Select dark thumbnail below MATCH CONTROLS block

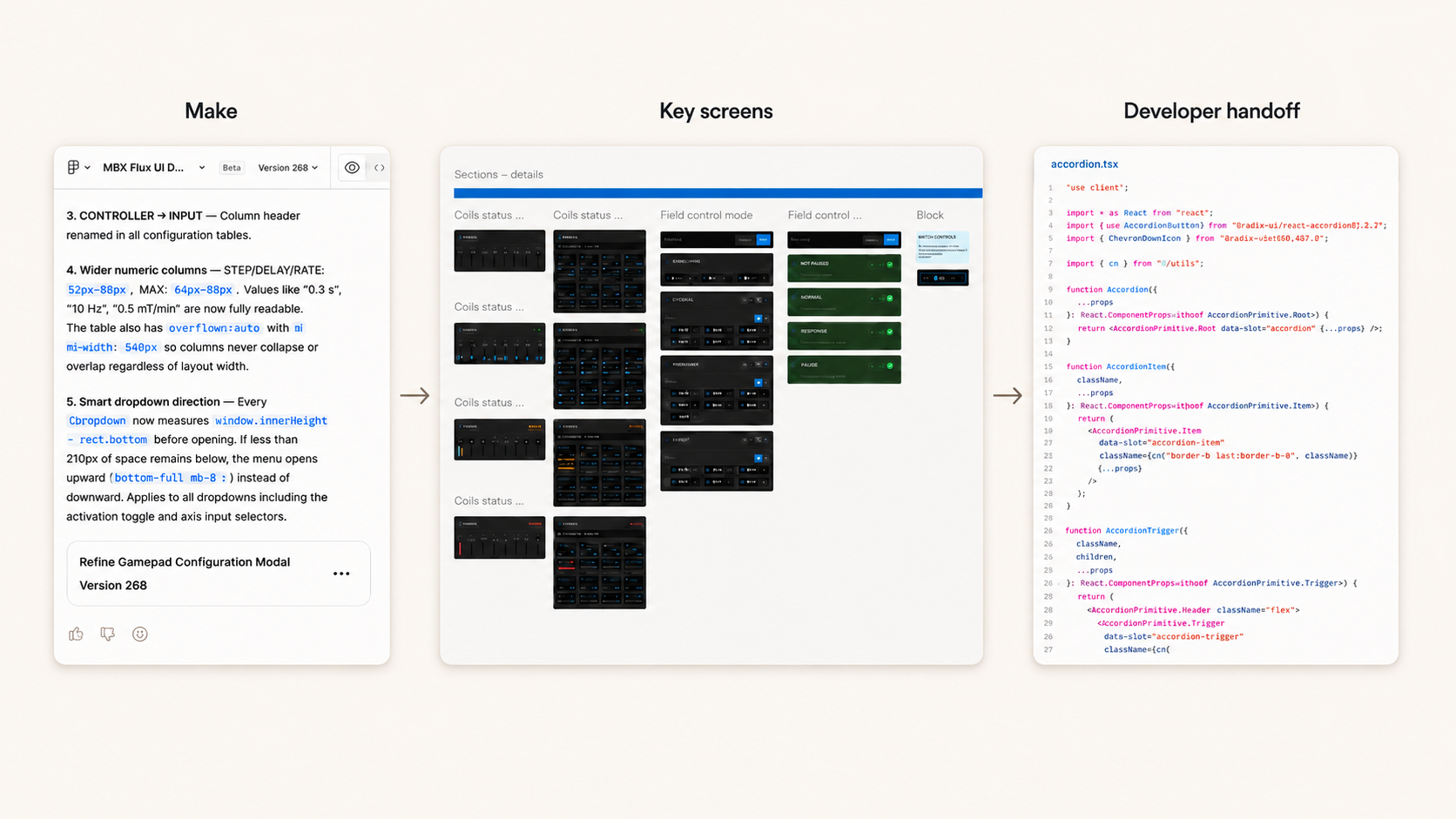942,279
